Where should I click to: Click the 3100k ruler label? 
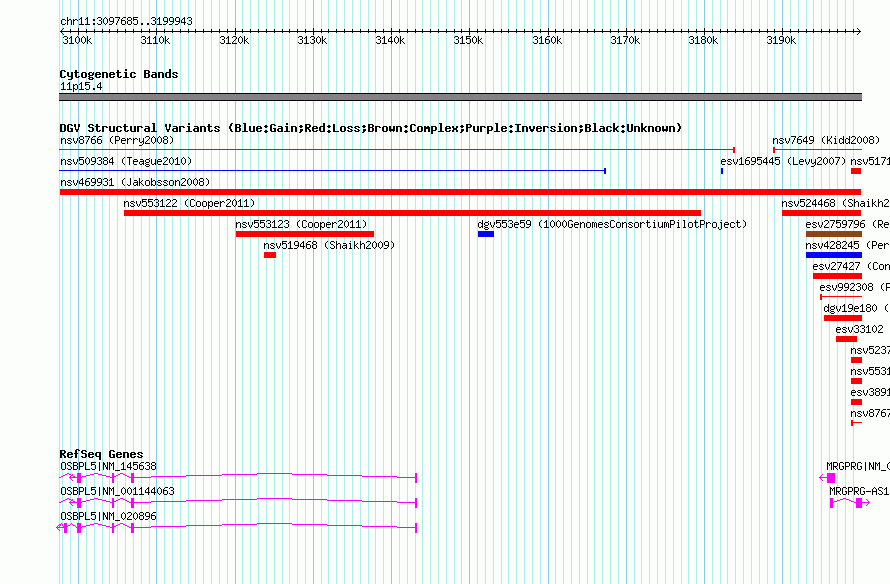[77, 40]
